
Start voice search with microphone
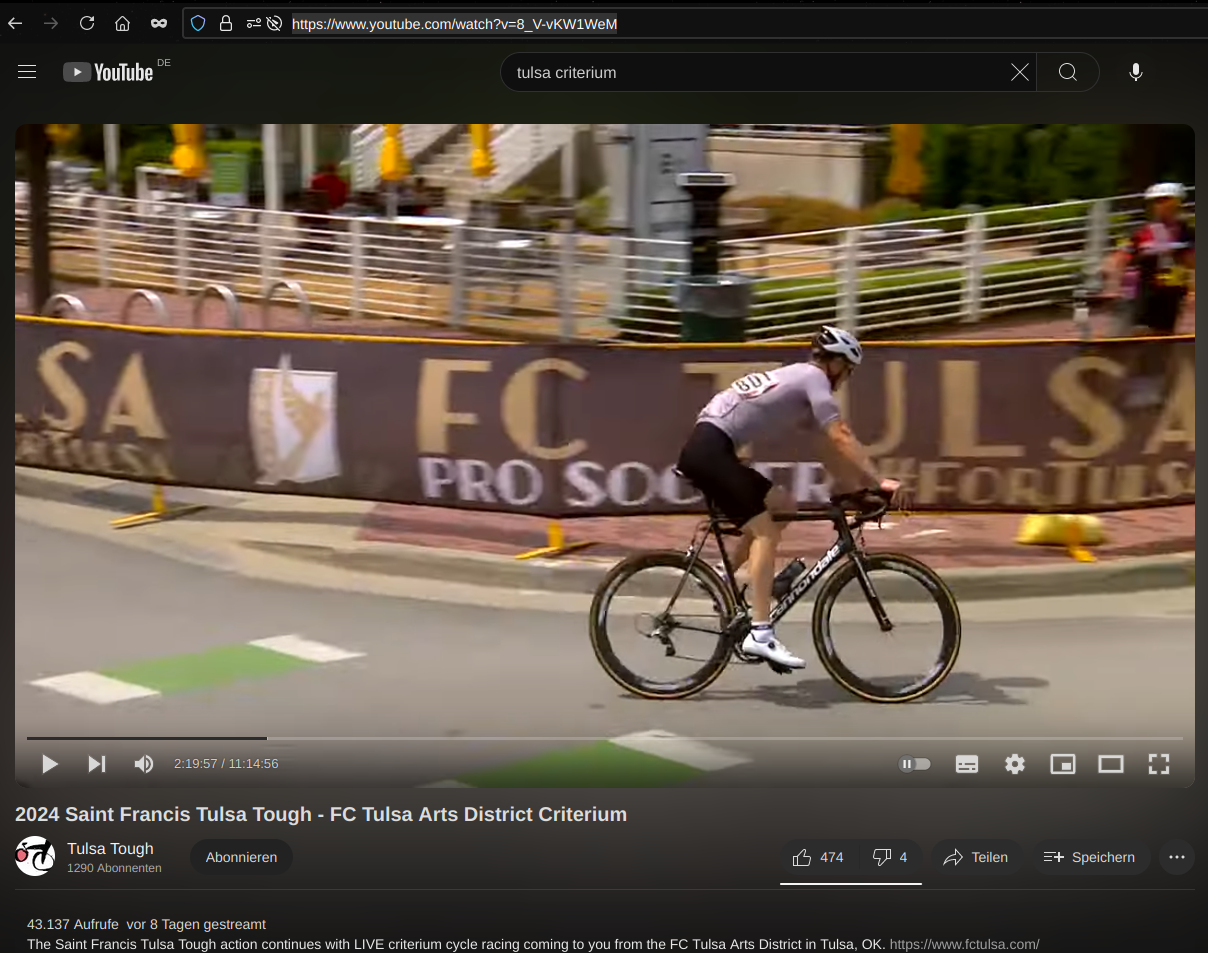(x=1135, y=72)
